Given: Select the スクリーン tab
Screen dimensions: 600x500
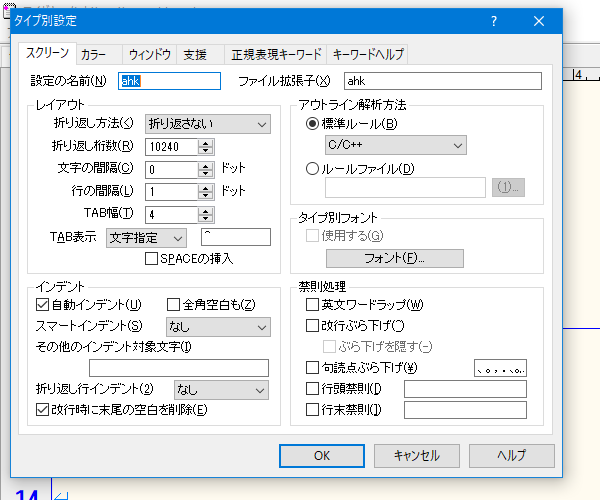Looking at the screenshot, I should coord(47,53).
